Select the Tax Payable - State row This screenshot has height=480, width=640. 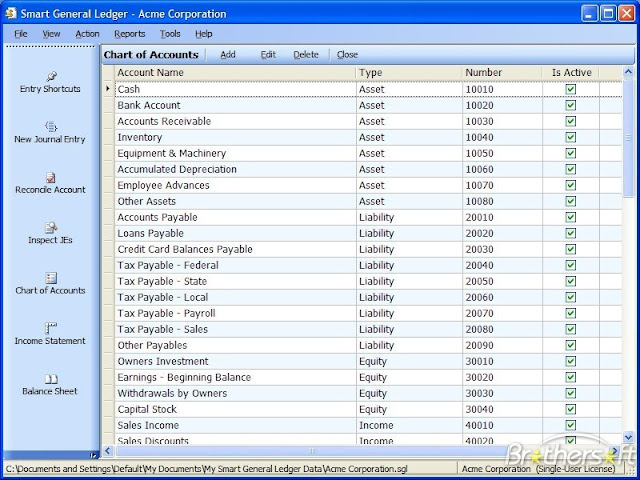[369, 281]
